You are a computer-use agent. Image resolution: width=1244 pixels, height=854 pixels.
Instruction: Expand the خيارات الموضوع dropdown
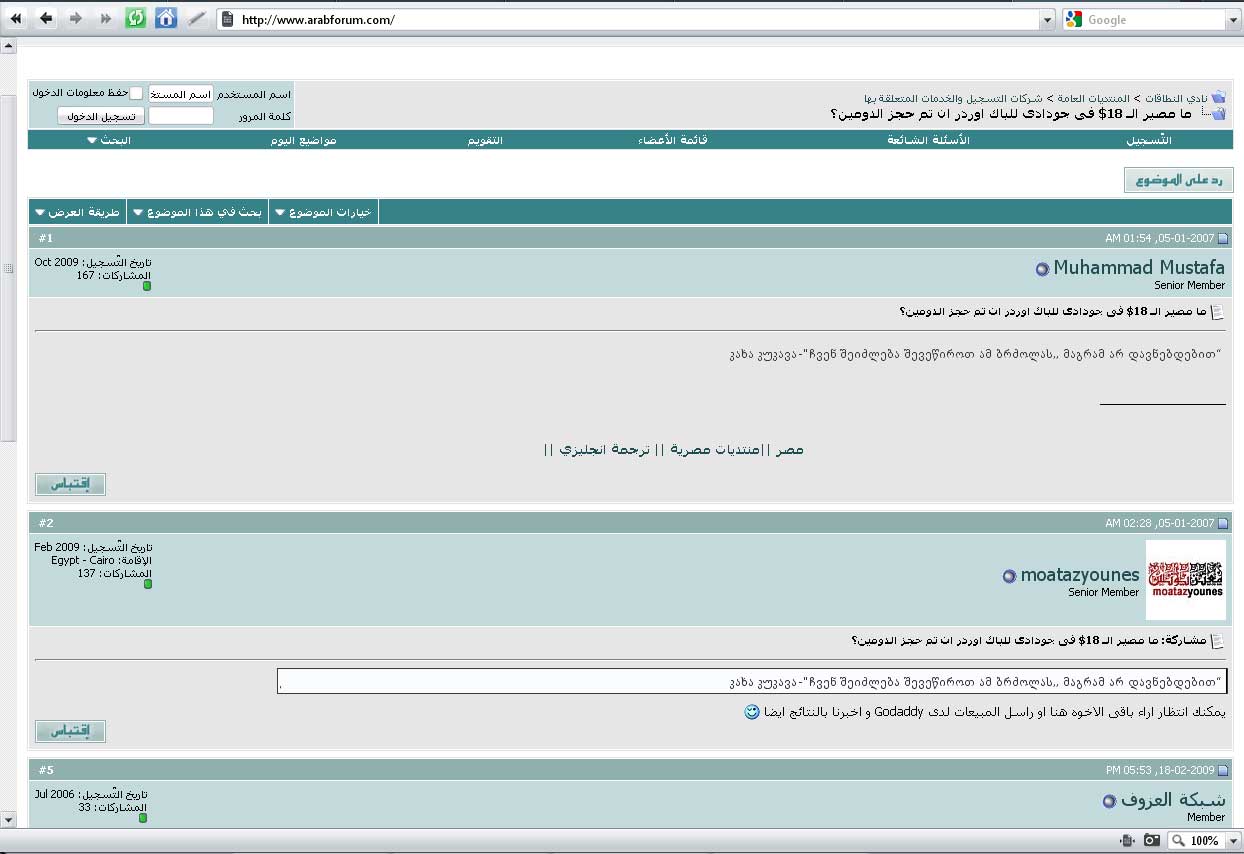[323, 212]
